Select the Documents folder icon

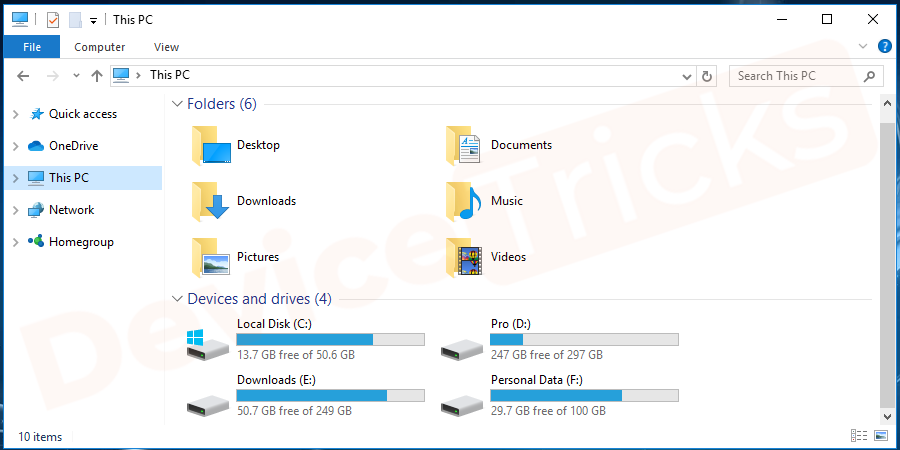(x=463, y=145)
